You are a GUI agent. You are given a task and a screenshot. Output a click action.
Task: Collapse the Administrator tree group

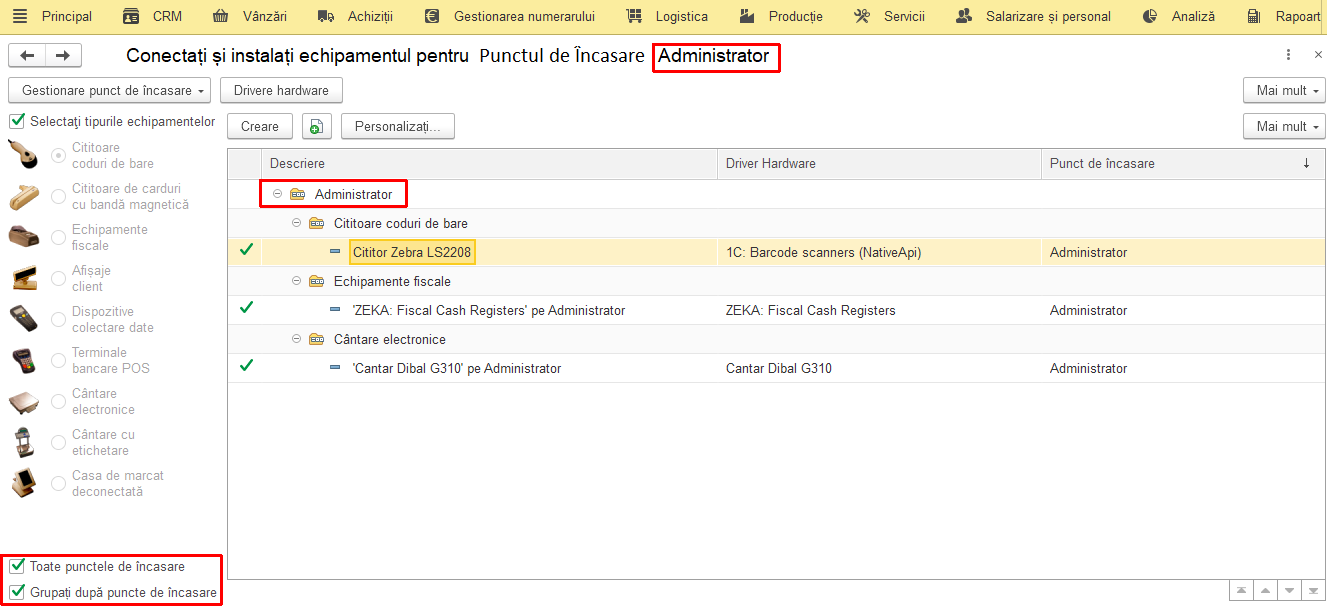277,194
